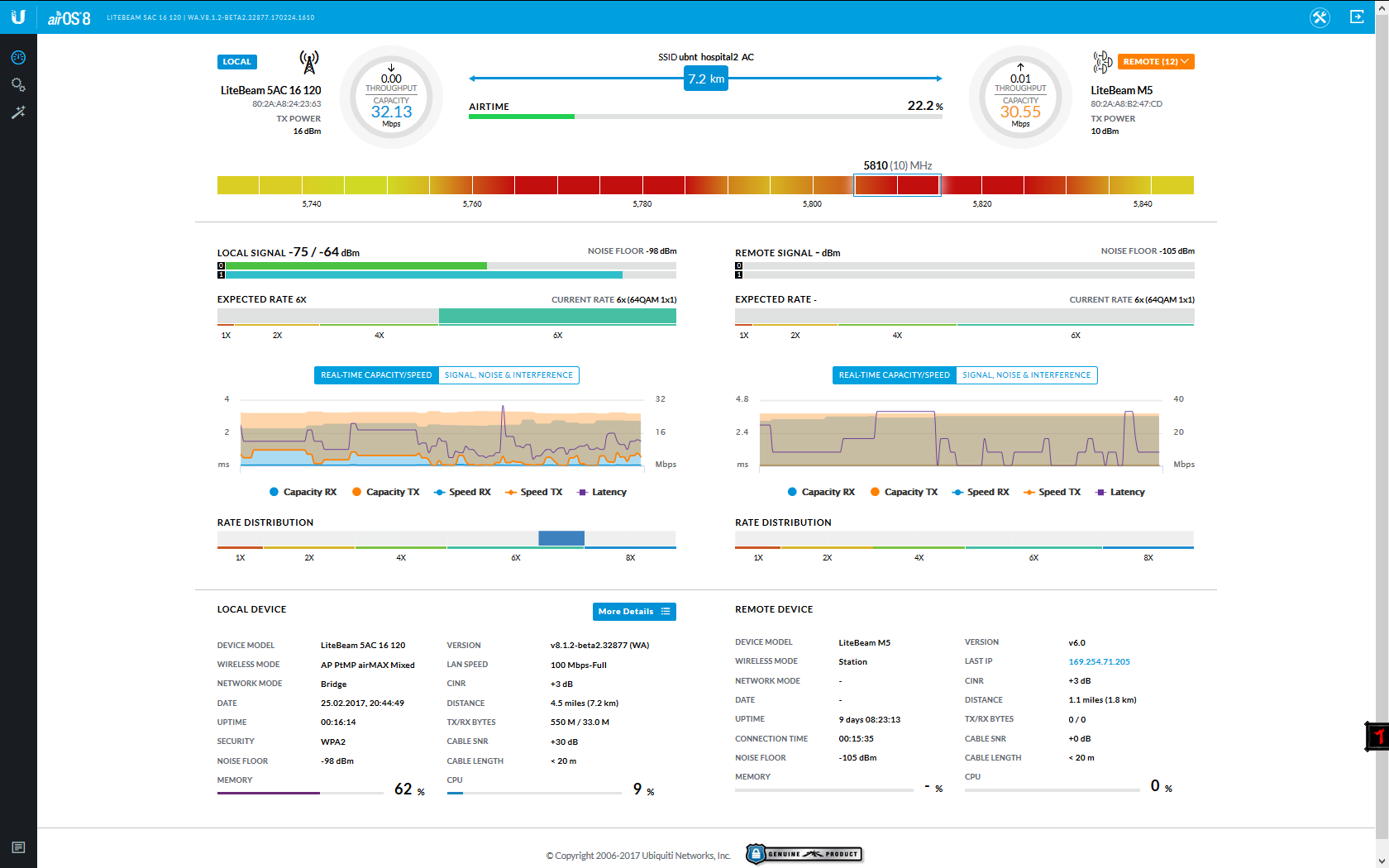Viewport: 1389px width, 868px height.
Task: Click the local memory usage bar
Action: (300, 793)
